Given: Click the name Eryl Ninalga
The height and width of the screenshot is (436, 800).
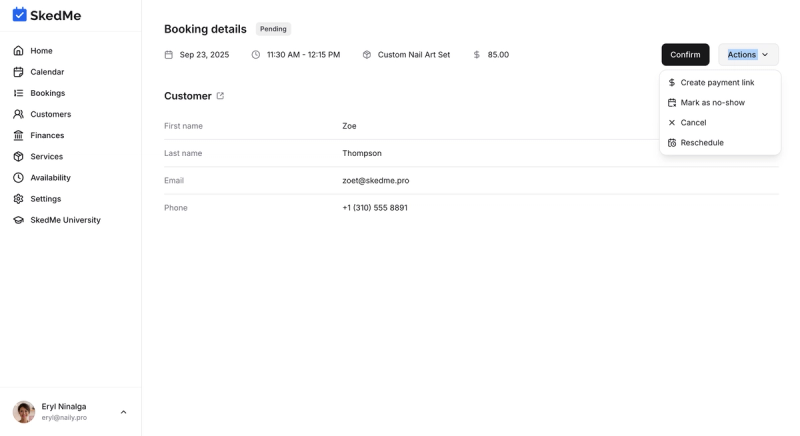Looking at the screenshot, I should [x=64, y=406].
